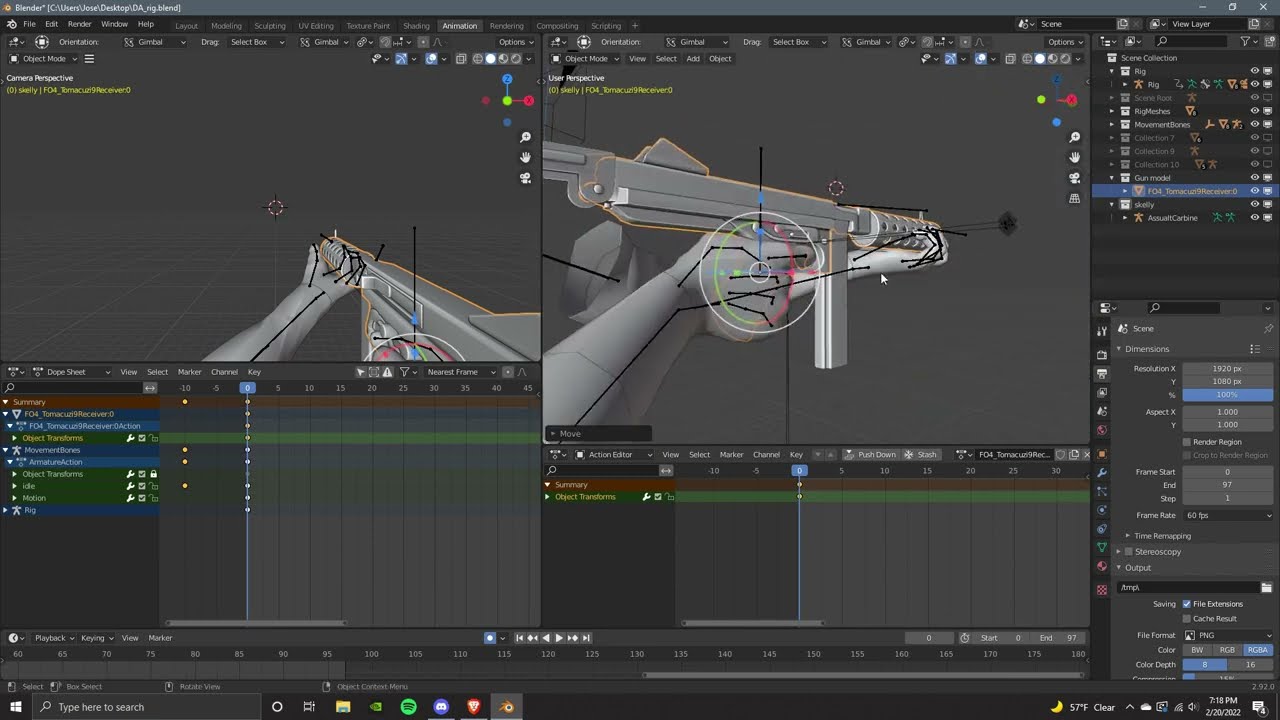
Task: Open the Texture properties checker tab
Action: tap(1102, 590)
